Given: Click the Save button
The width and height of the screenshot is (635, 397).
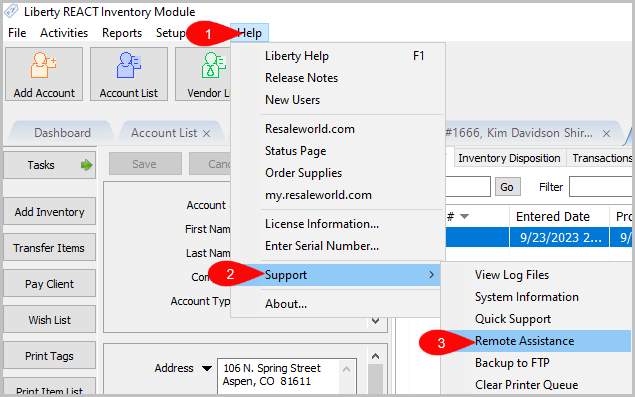Looking at the screenshot, I should (x=145, y=164).
